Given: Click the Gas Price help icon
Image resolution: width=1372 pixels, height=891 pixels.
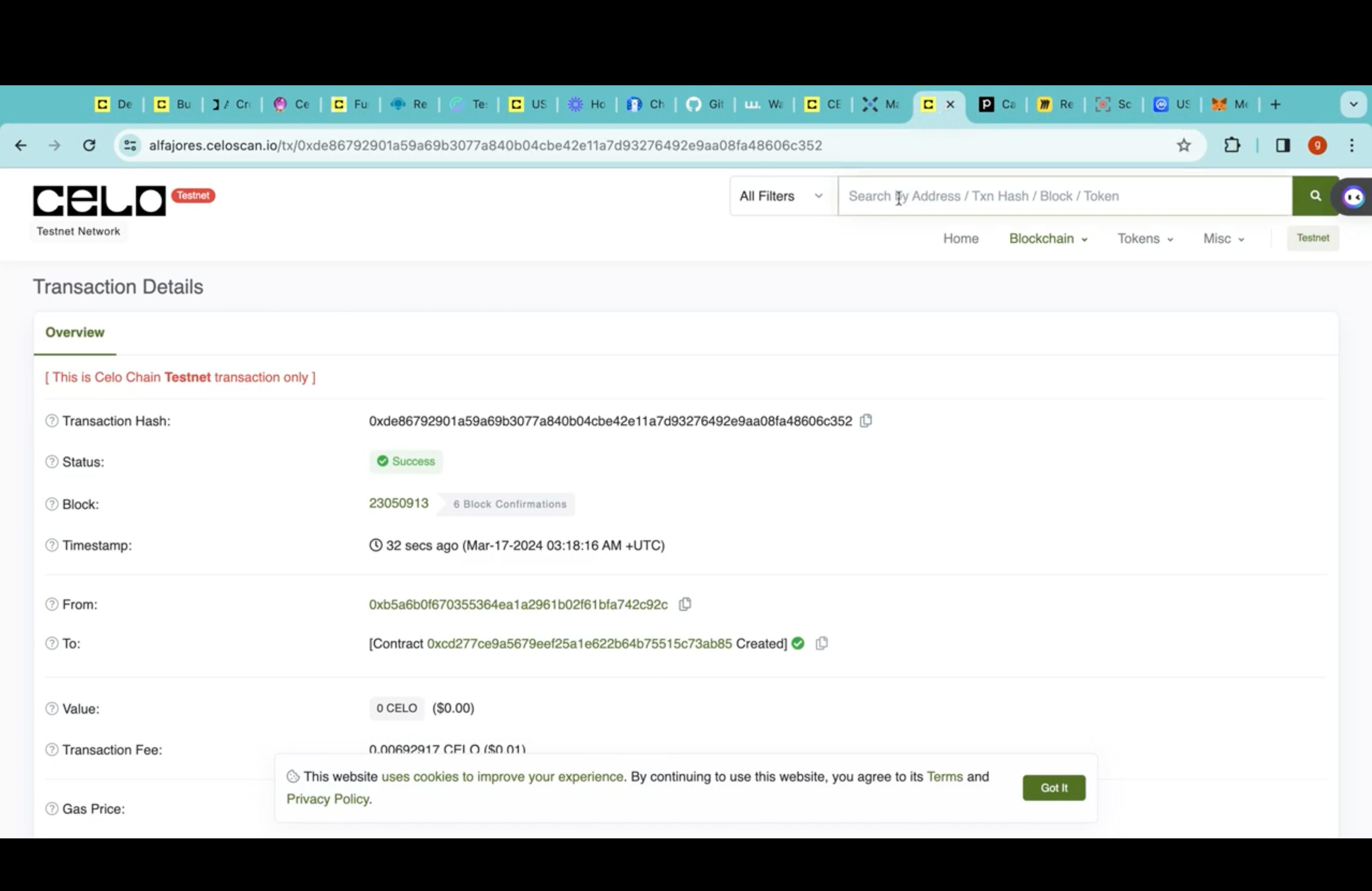Looking at the screenshot, I should click(52, 808).
